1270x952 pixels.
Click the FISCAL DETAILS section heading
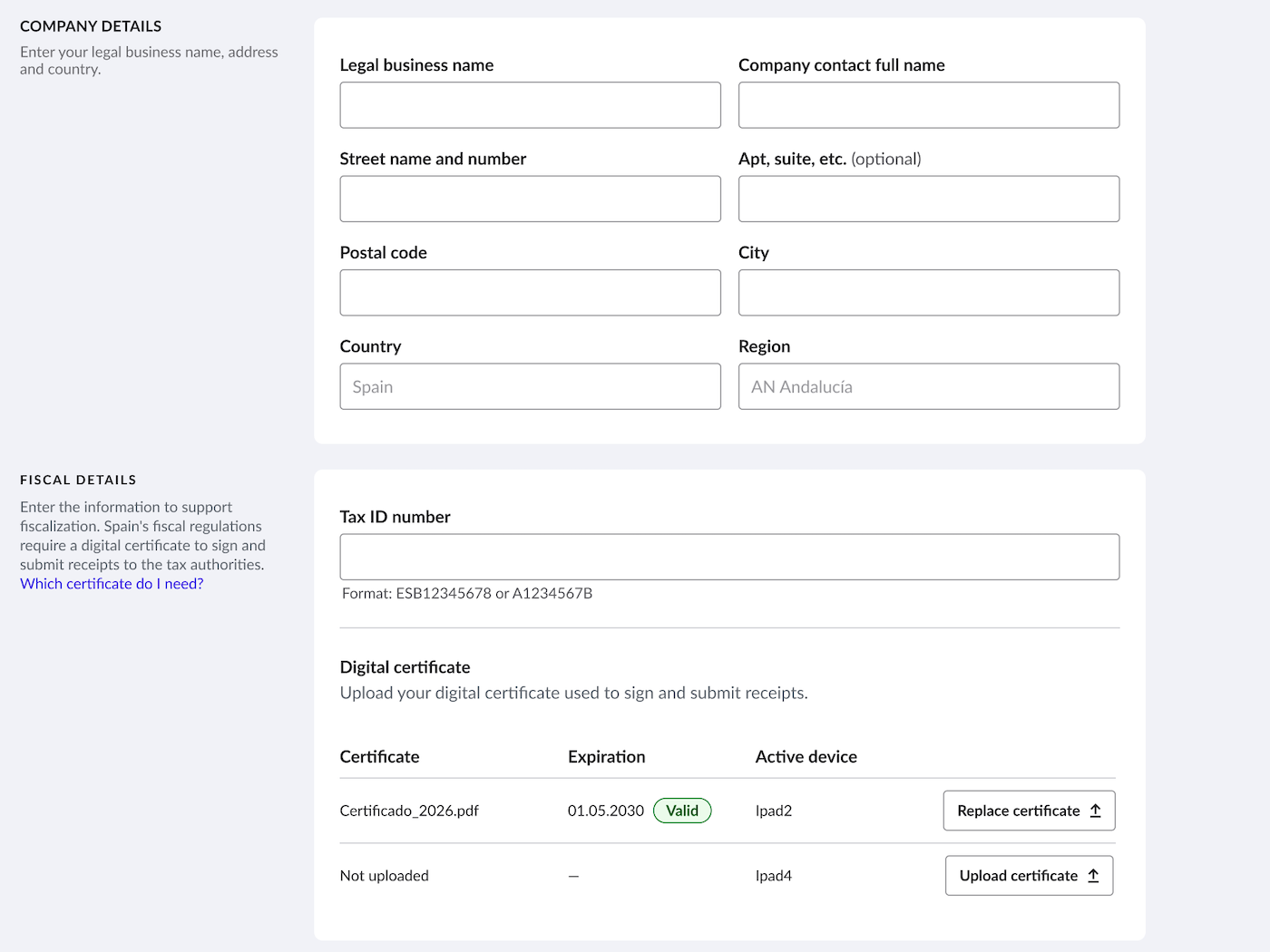tap(78, 480)
